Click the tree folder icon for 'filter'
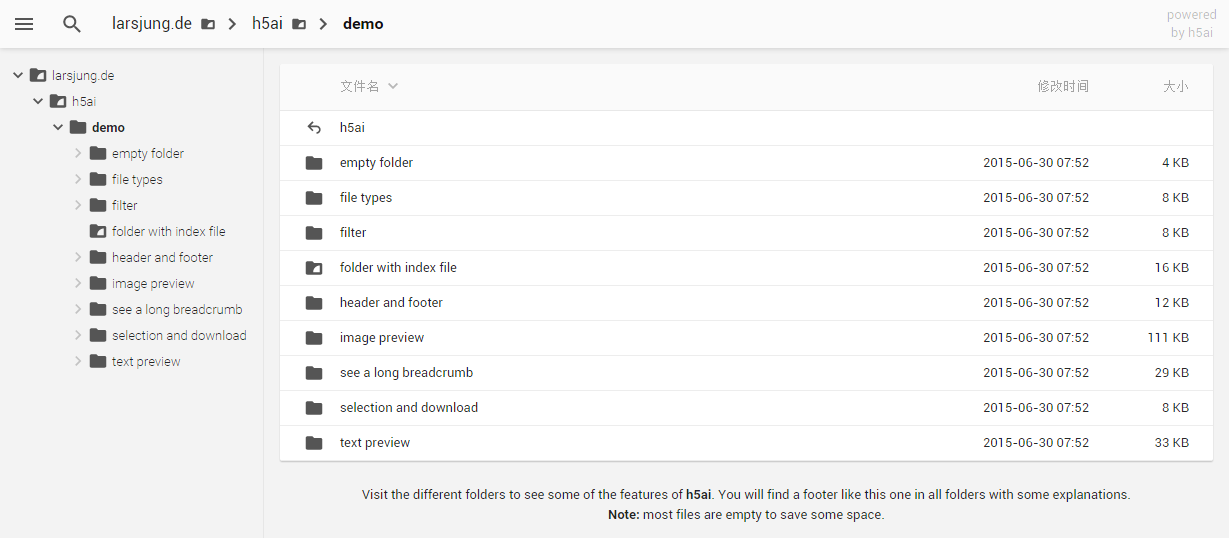The width and height of the screenshot is (1229, 538). (97, 205)
